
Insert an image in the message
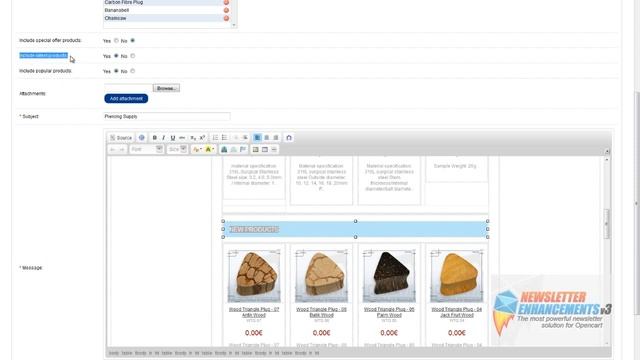(x=256, y=150)
